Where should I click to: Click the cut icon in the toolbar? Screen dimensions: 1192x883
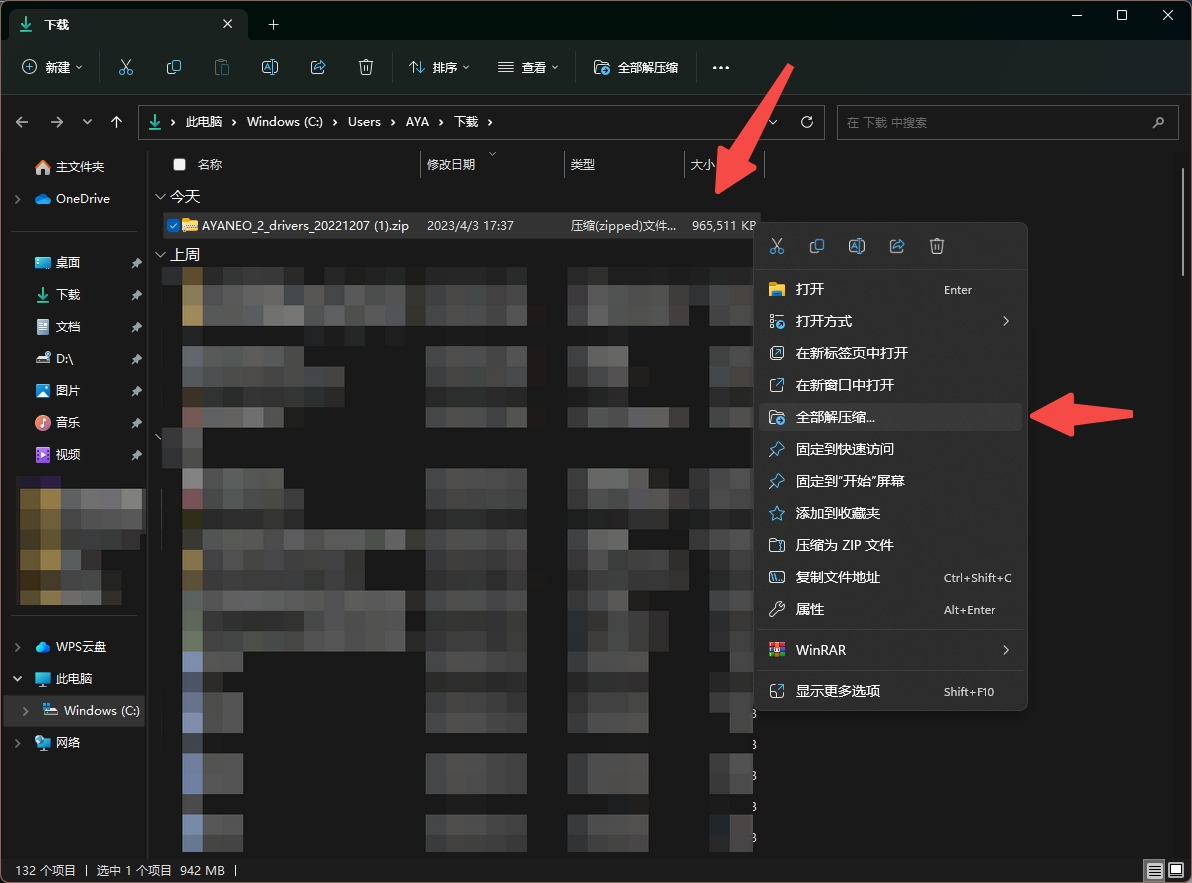[x=126, y=67]
